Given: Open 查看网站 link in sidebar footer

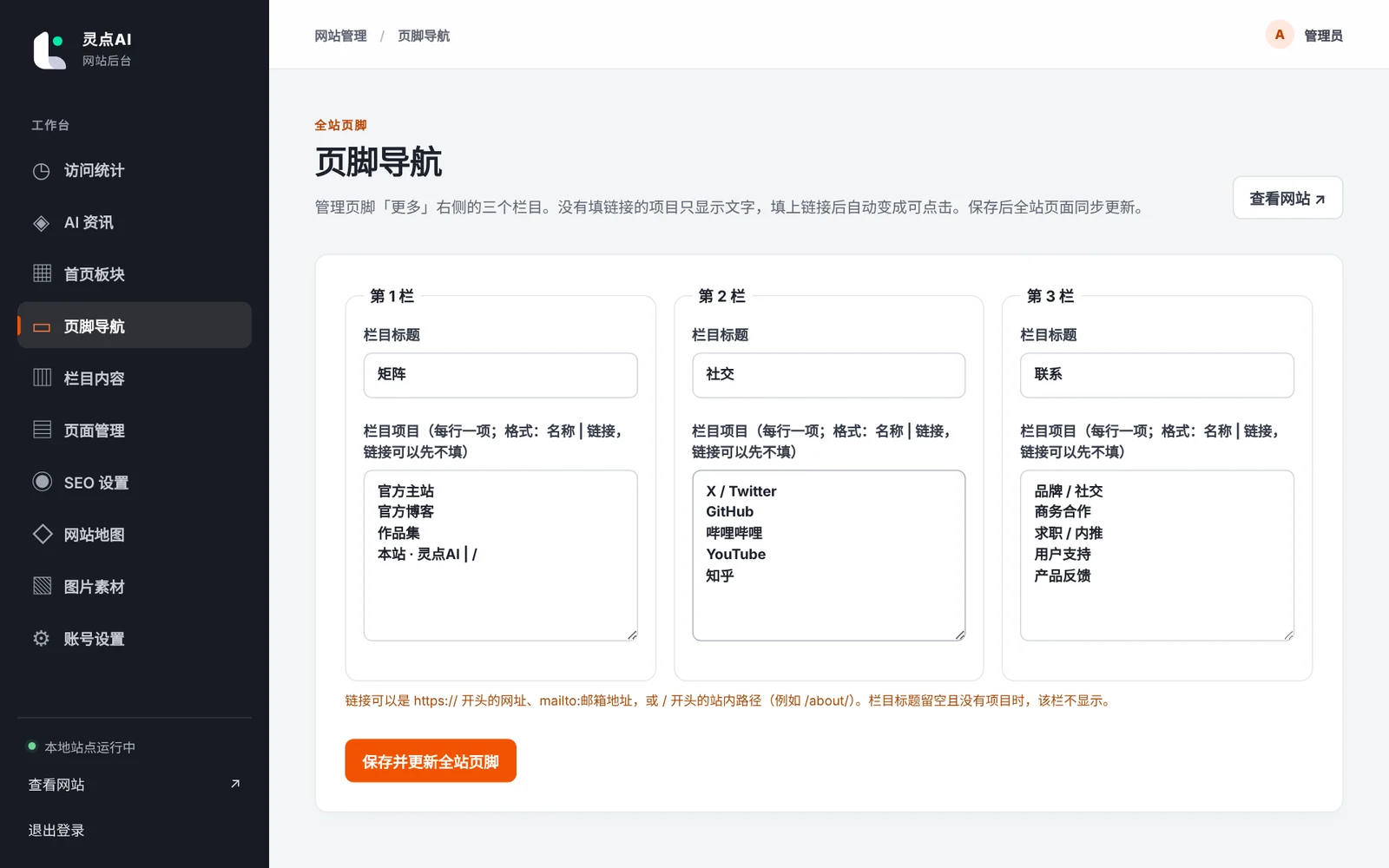Looking at the screenshot, I should pyautogui.click(x=135, y=785).
